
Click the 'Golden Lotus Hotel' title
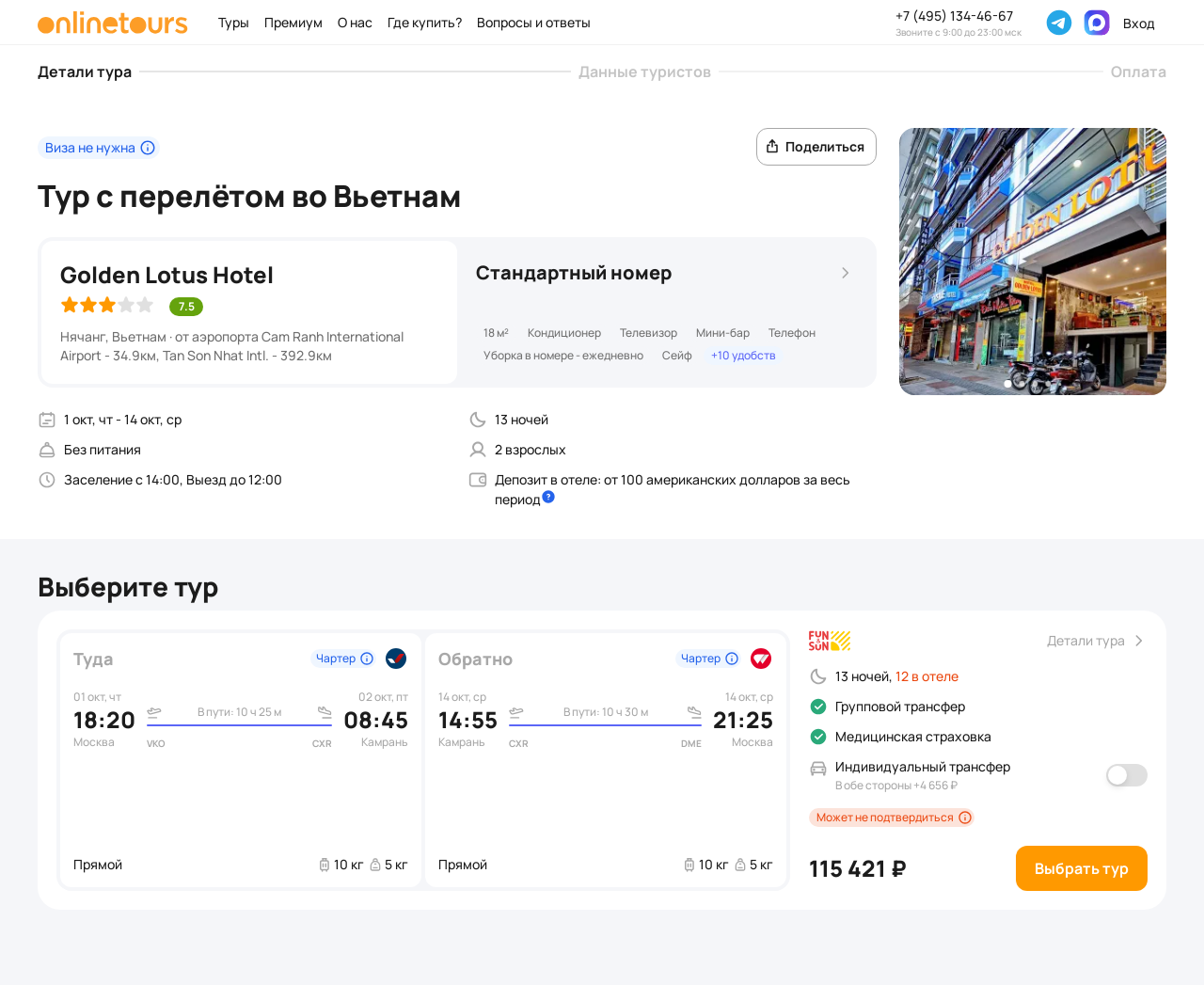tap(166, 275)
